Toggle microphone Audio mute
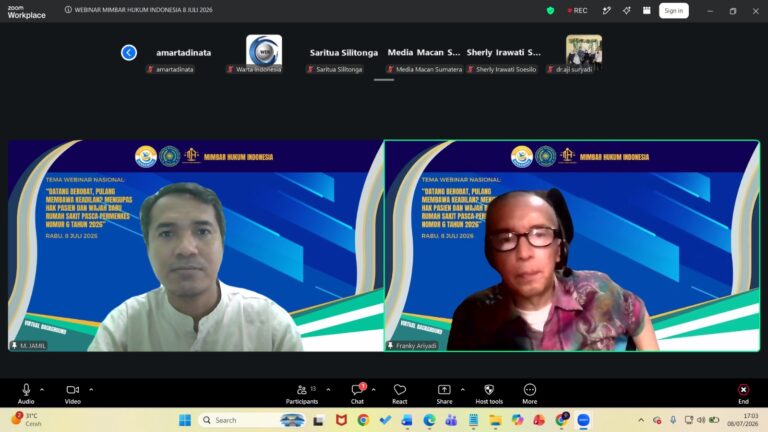The height and width of the screenshot is (432, 768). [x=26, y=394]
